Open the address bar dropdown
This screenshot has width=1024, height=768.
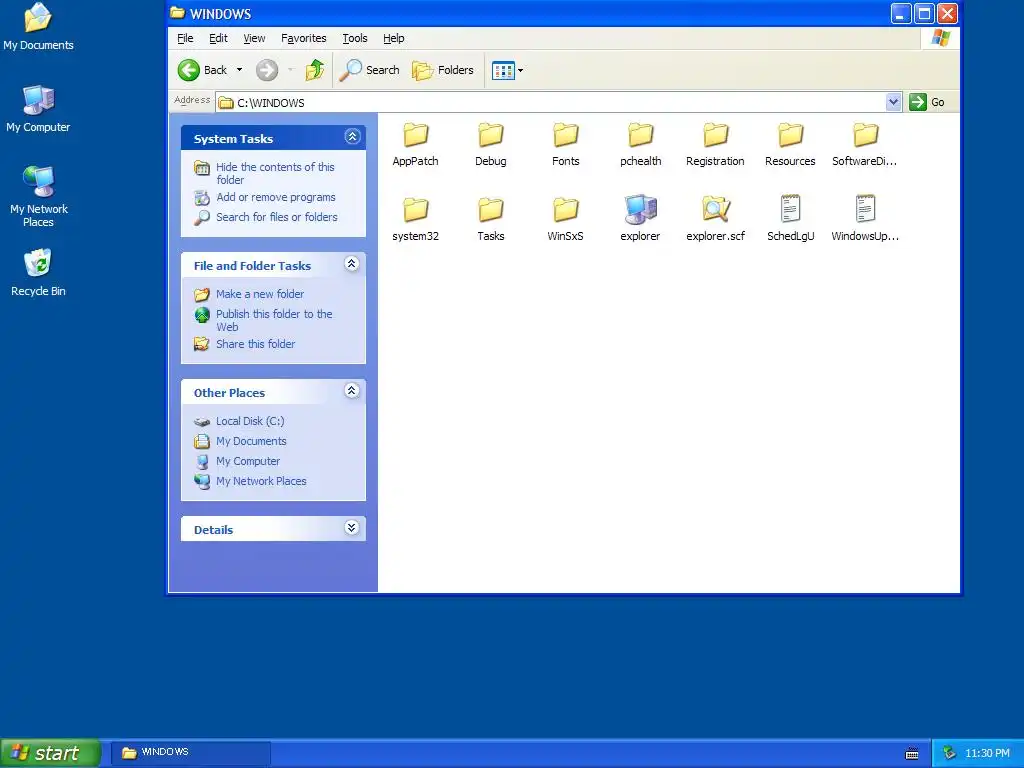893,102
